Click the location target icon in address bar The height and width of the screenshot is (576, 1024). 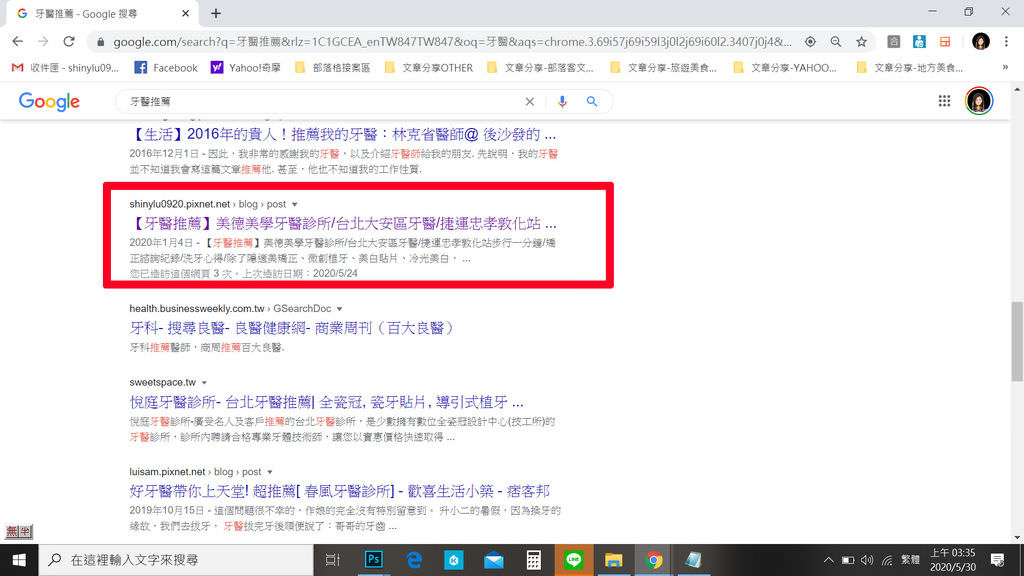810,42
